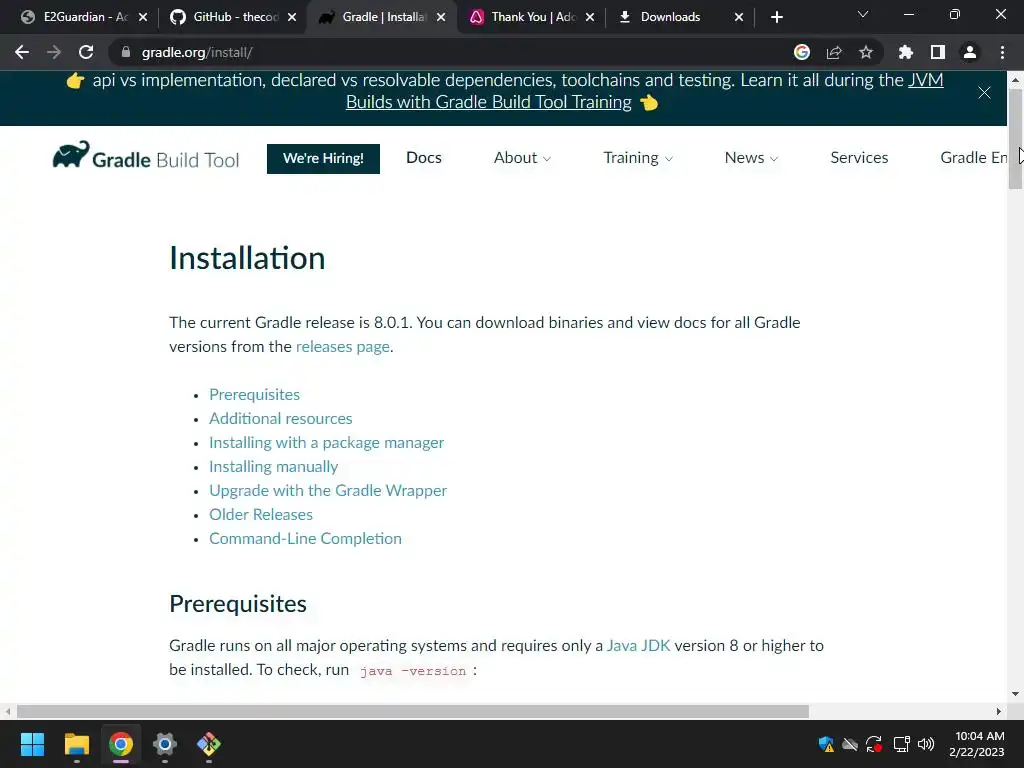Open network display tray icon
The height and width of the screenshot is (768, 1024).
(x=901, y=744)
